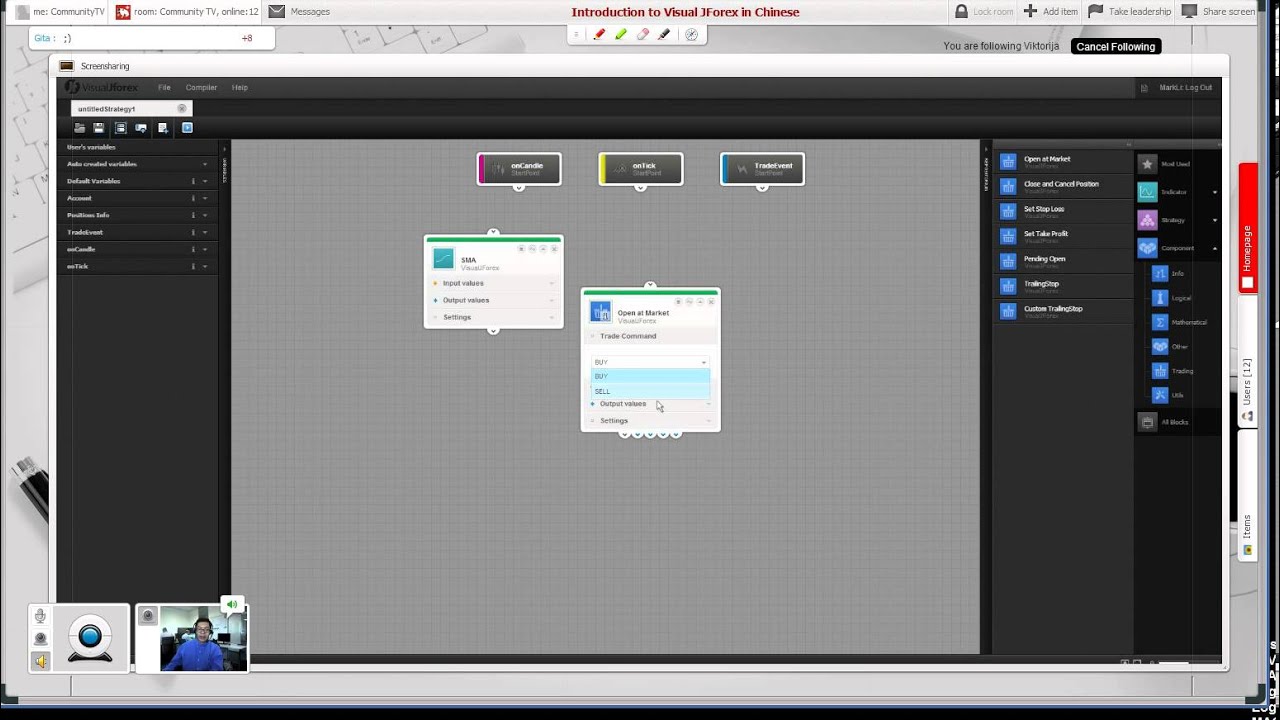Screen dimensions: 1280x720
Task: Open the Info component subcategory
Action: [x=1160, y=273]
